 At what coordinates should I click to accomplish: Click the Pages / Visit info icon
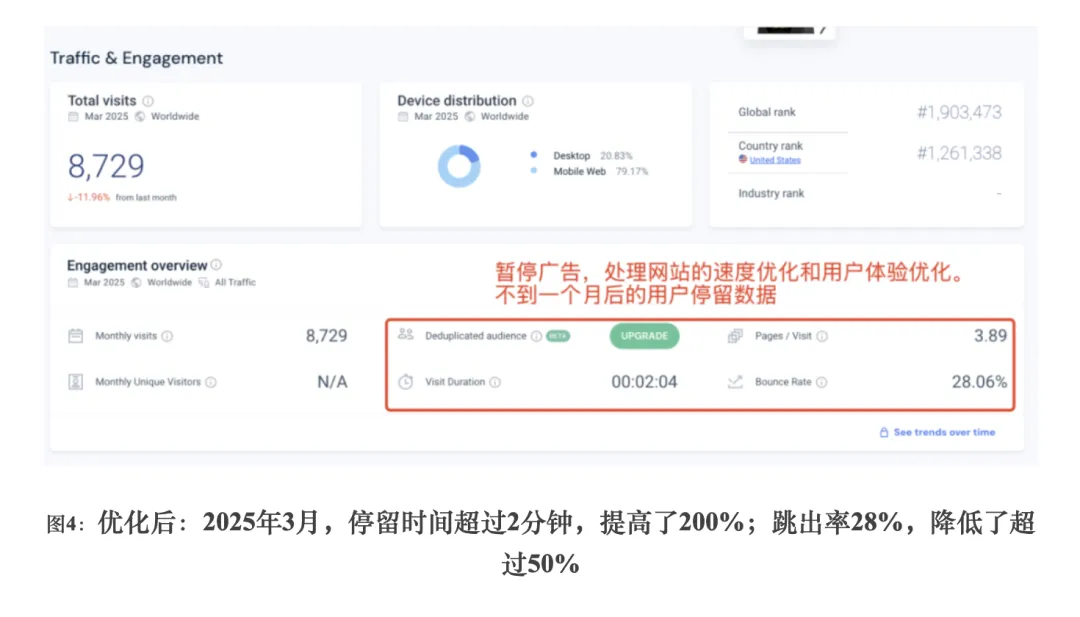tap(822, 337)
